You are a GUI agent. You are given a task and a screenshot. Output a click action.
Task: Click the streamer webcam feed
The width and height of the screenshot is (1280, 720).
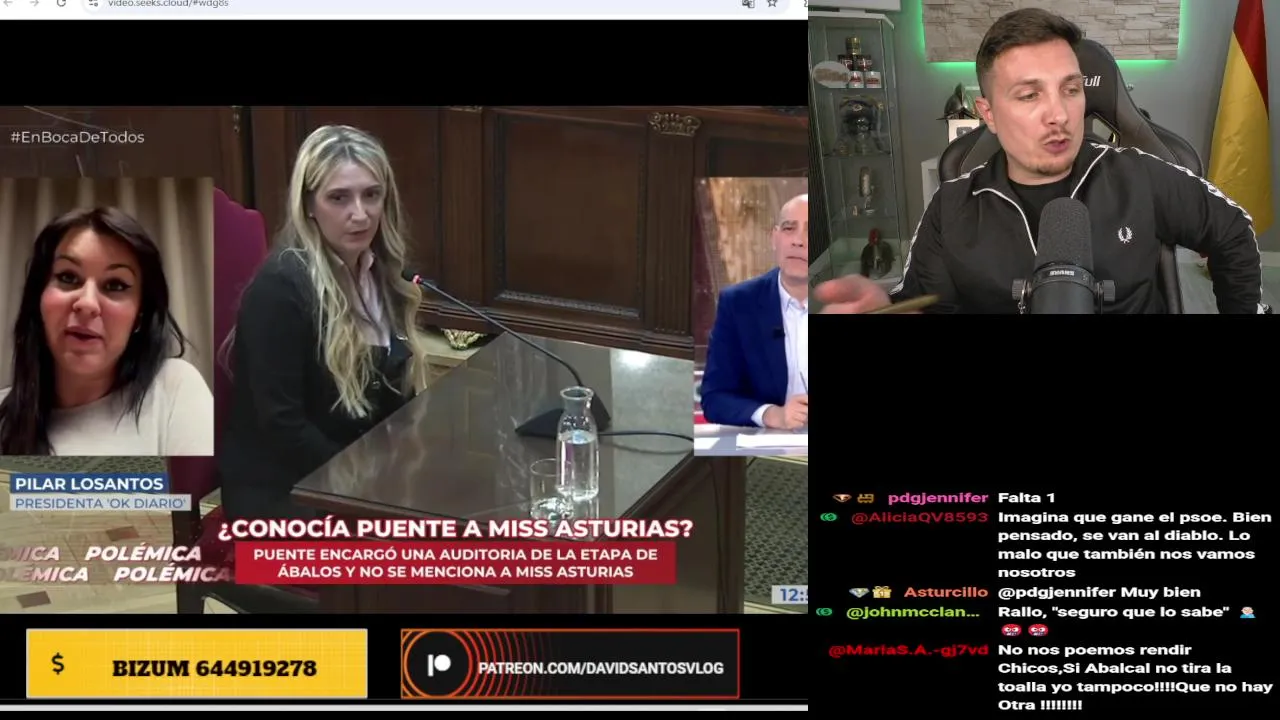point(1044,157)
